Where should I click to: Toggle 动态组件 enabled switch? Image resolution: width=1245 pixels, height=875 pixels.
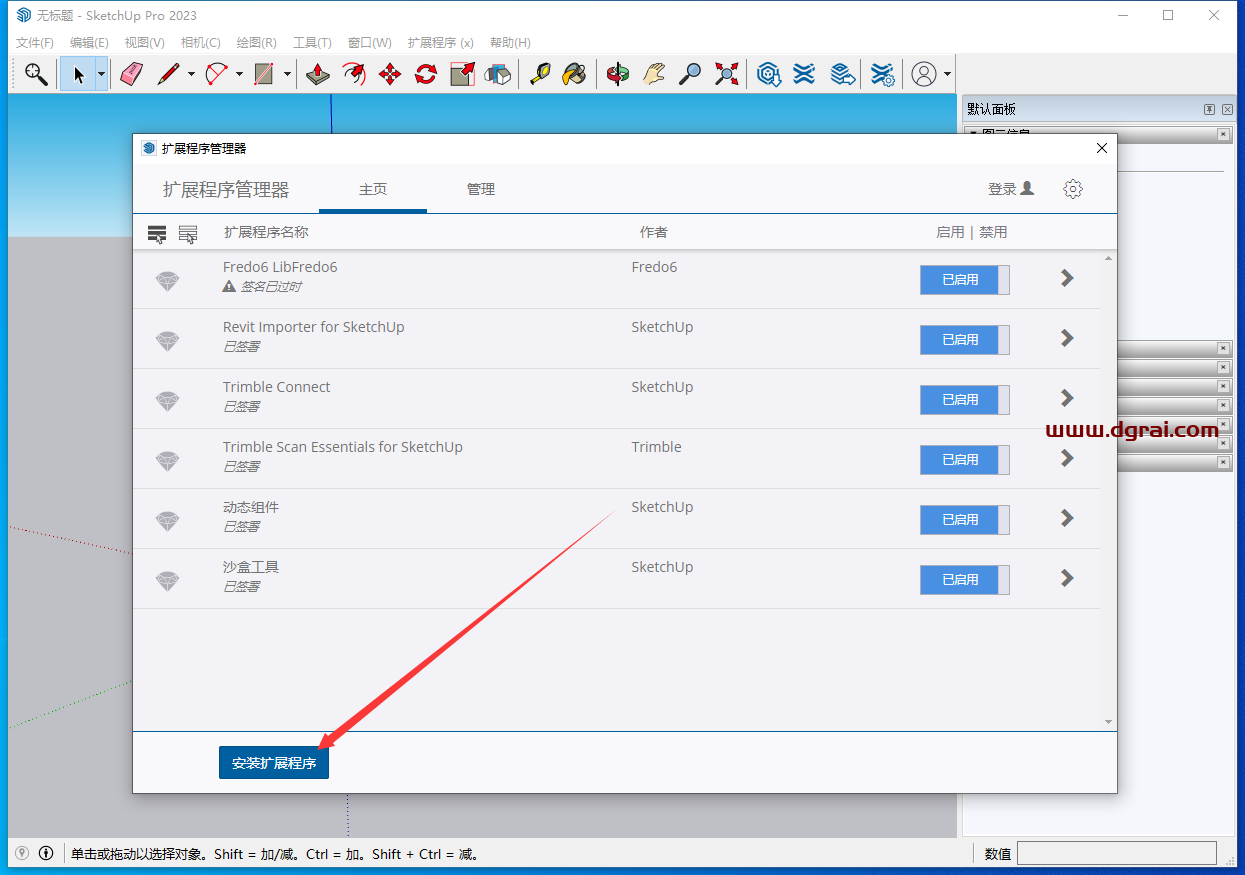tap(965, 520)
